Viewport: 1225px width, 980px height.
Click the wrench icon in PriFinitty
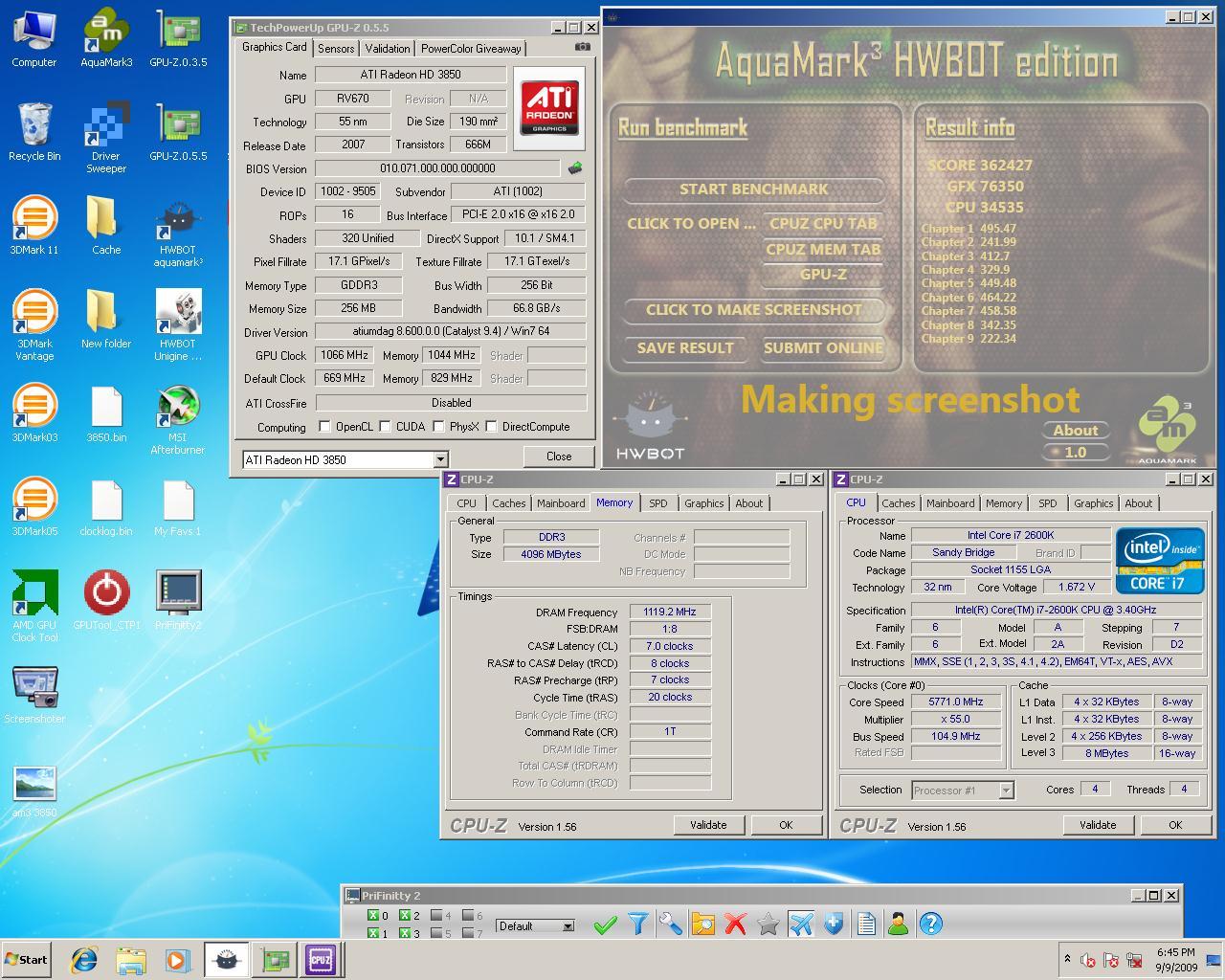(x=670, y=924)
